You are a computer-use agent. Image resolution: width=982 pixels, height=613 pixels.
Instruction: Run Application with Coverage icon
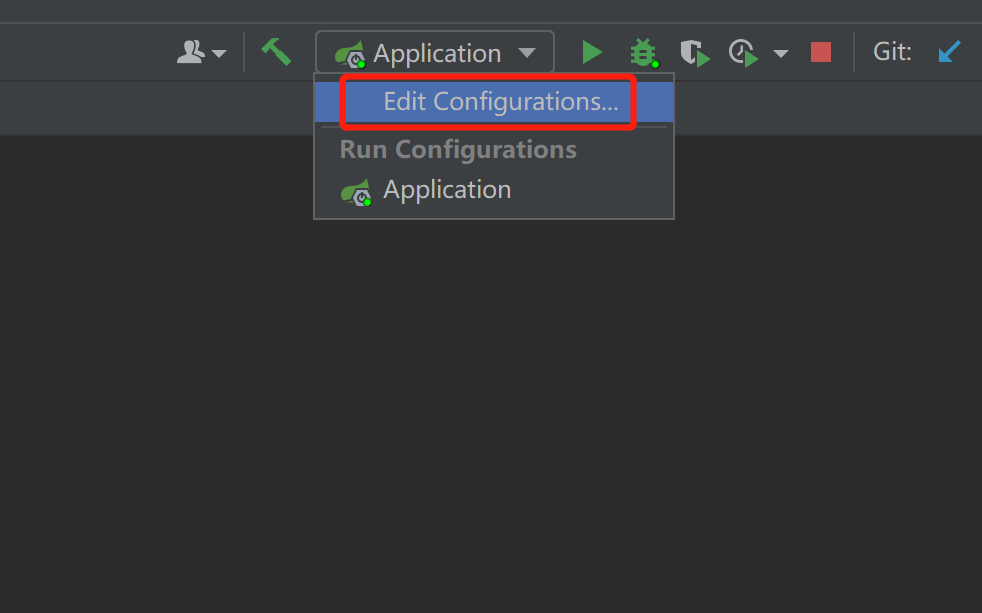coord(694,51)
